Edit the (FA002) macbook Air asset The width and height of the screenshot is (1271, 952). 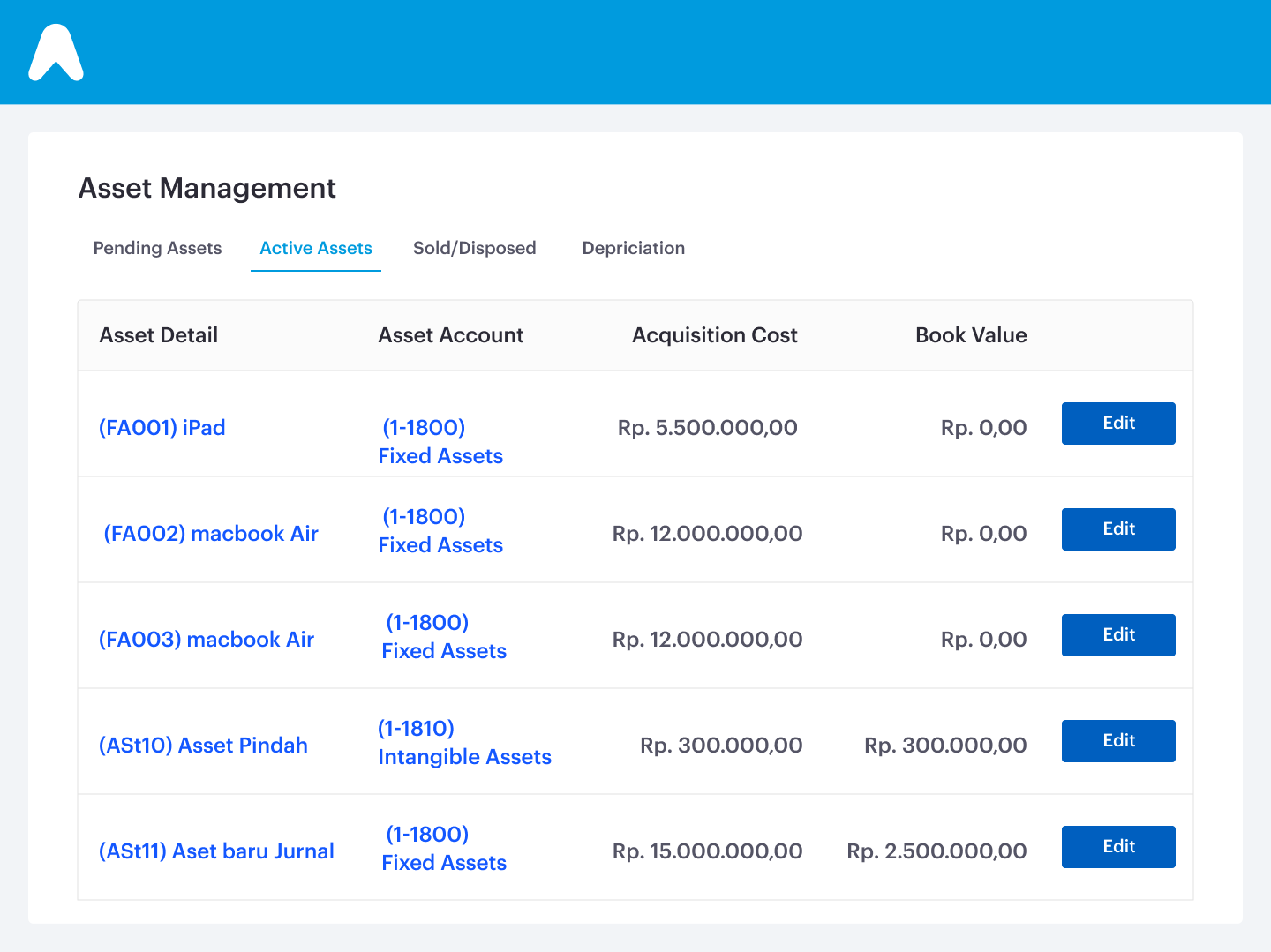pyautogui.click(x=1118, y=529)
